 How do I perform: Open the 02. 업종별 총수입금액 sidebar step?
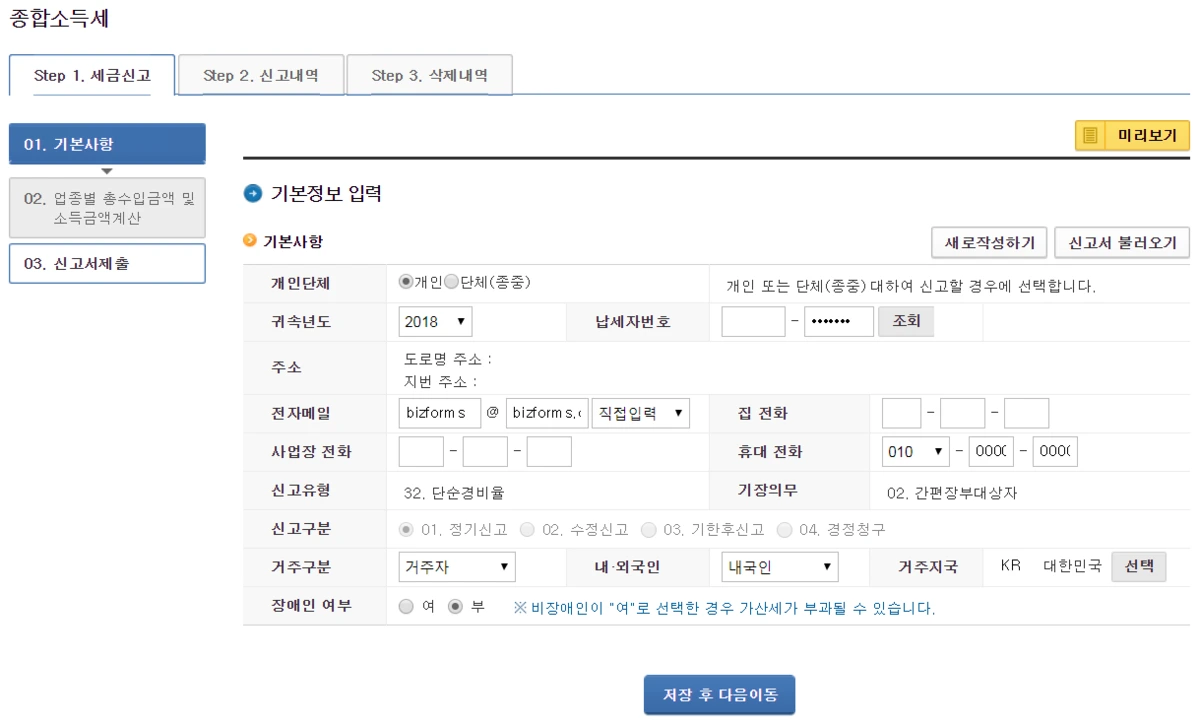(x=107, y=207)
